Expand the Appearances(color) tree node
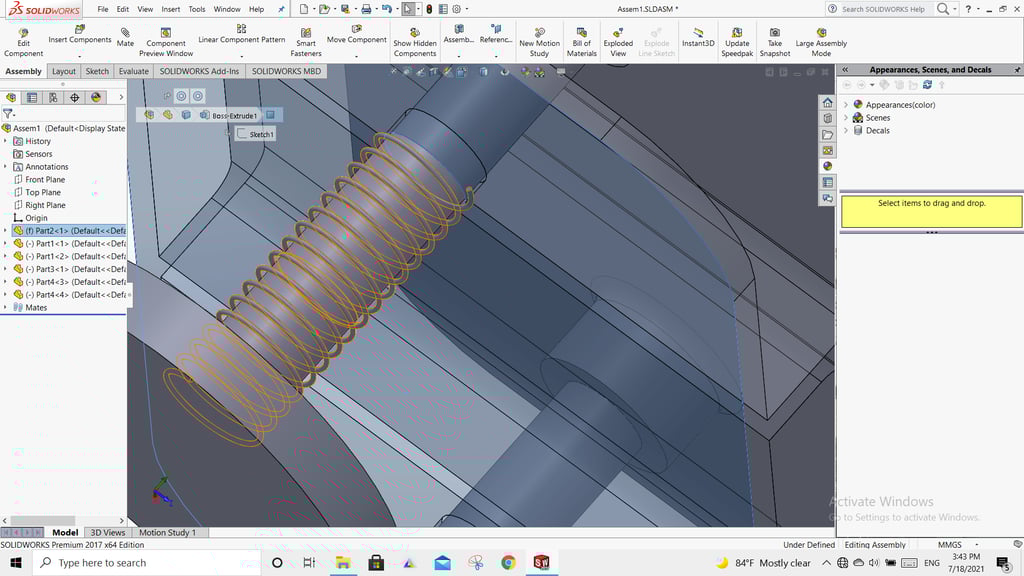 [x=846, y=105]
